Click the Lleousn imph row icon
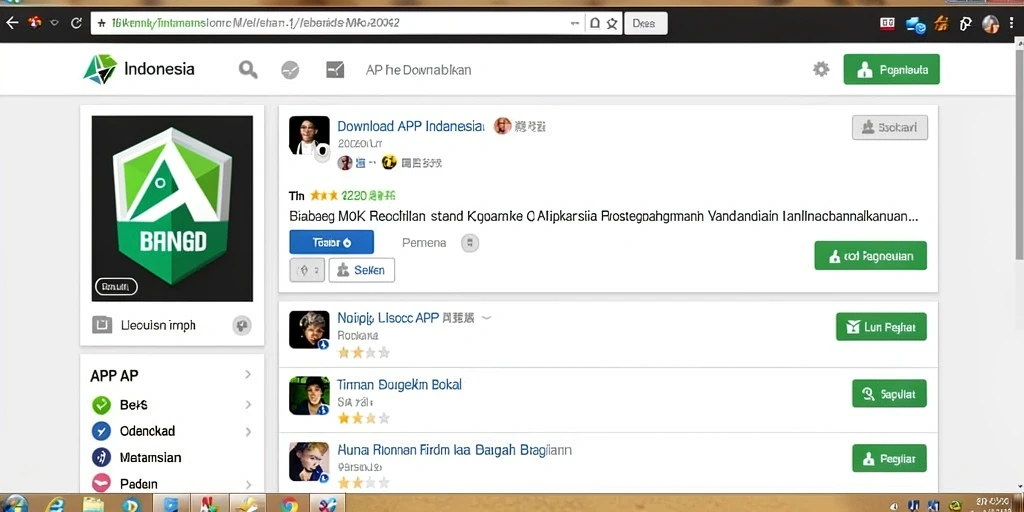The image size is (1024, 512). coord(101,325)
